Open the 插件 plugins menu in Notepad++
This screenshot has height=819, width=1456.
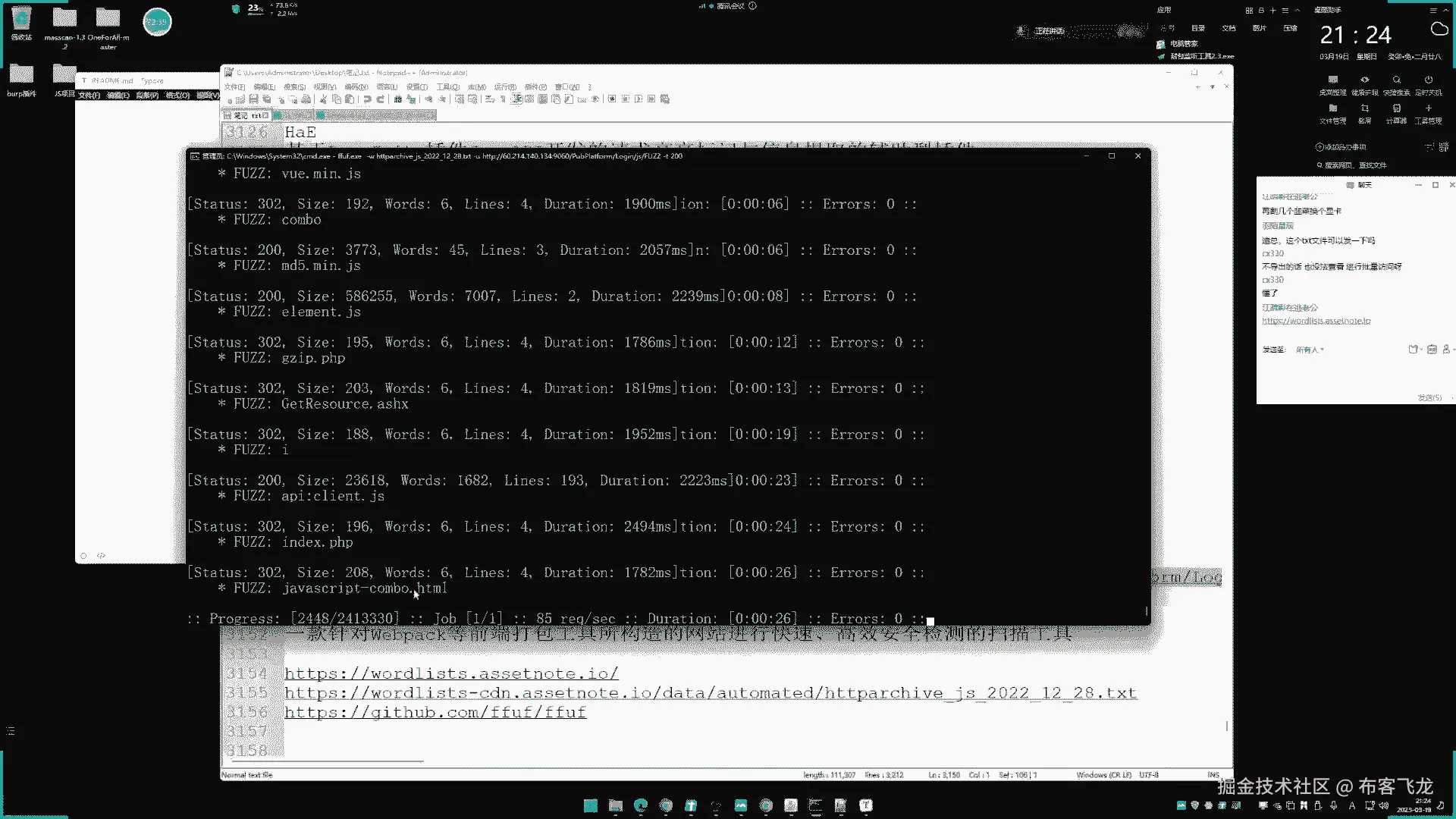[535, 87]
